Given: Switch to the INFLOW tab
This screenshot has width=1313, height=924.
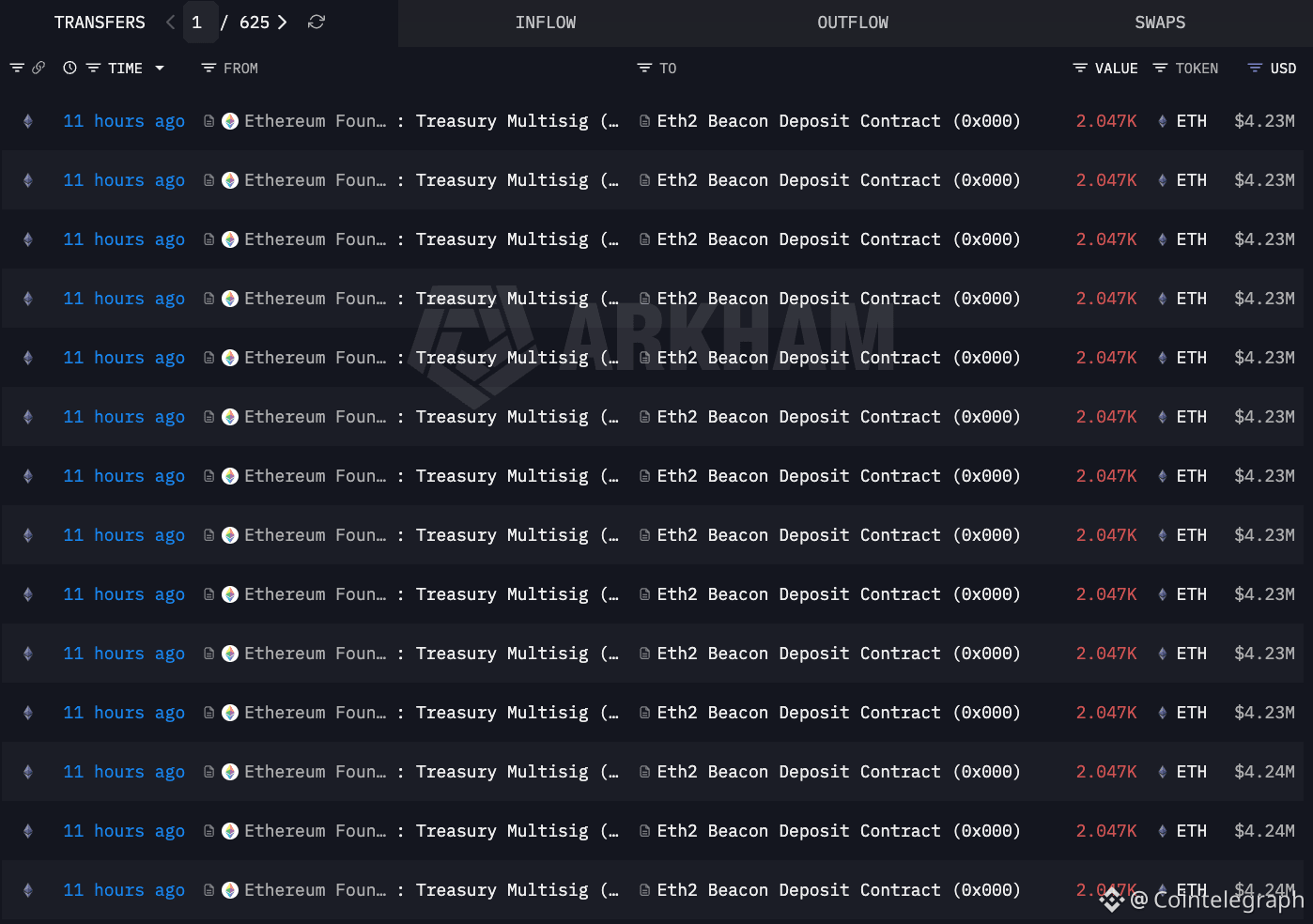Looking at the screenshot, I should click(546, 22).
